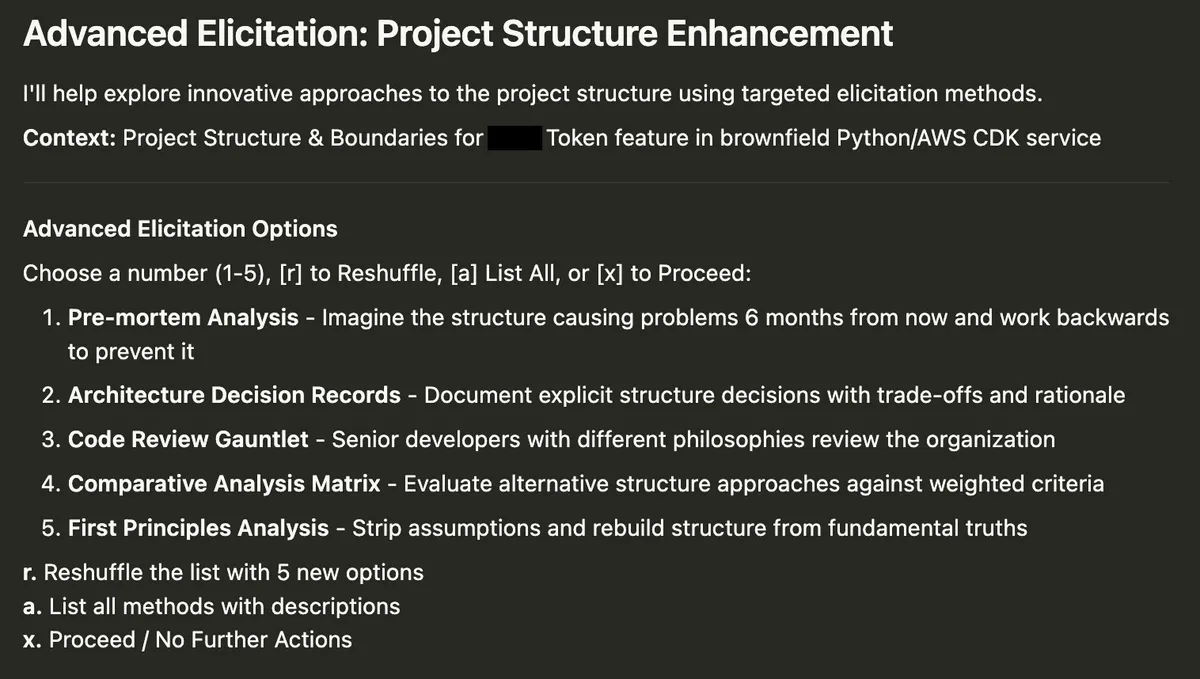The width and height of the screenshot is (1200, 679).
Task: Click the Advanced Elicitation main heading
Action: pos(457,35)
